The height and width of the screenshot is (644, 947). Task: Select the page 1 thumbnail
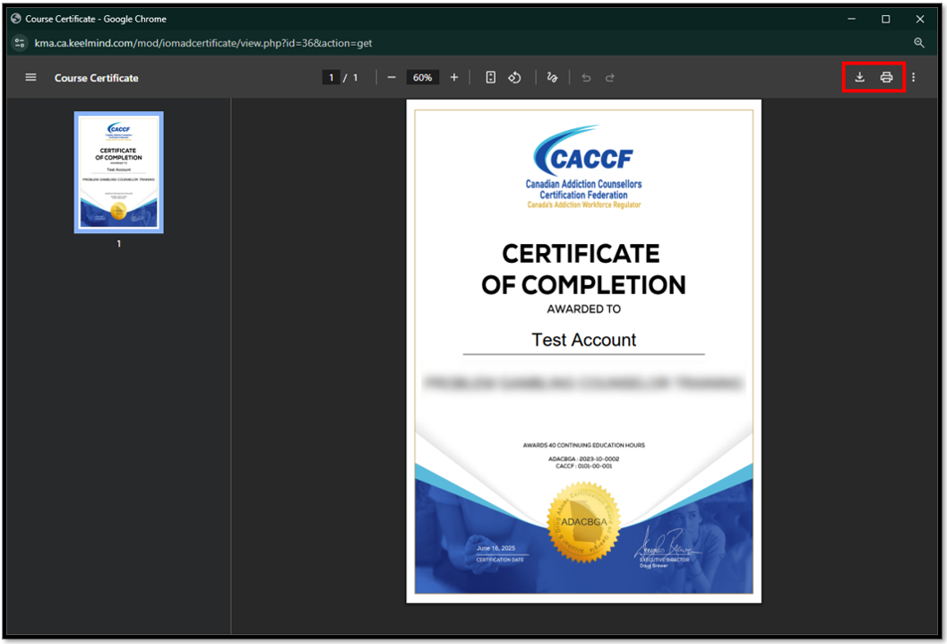tap(119, 172)
